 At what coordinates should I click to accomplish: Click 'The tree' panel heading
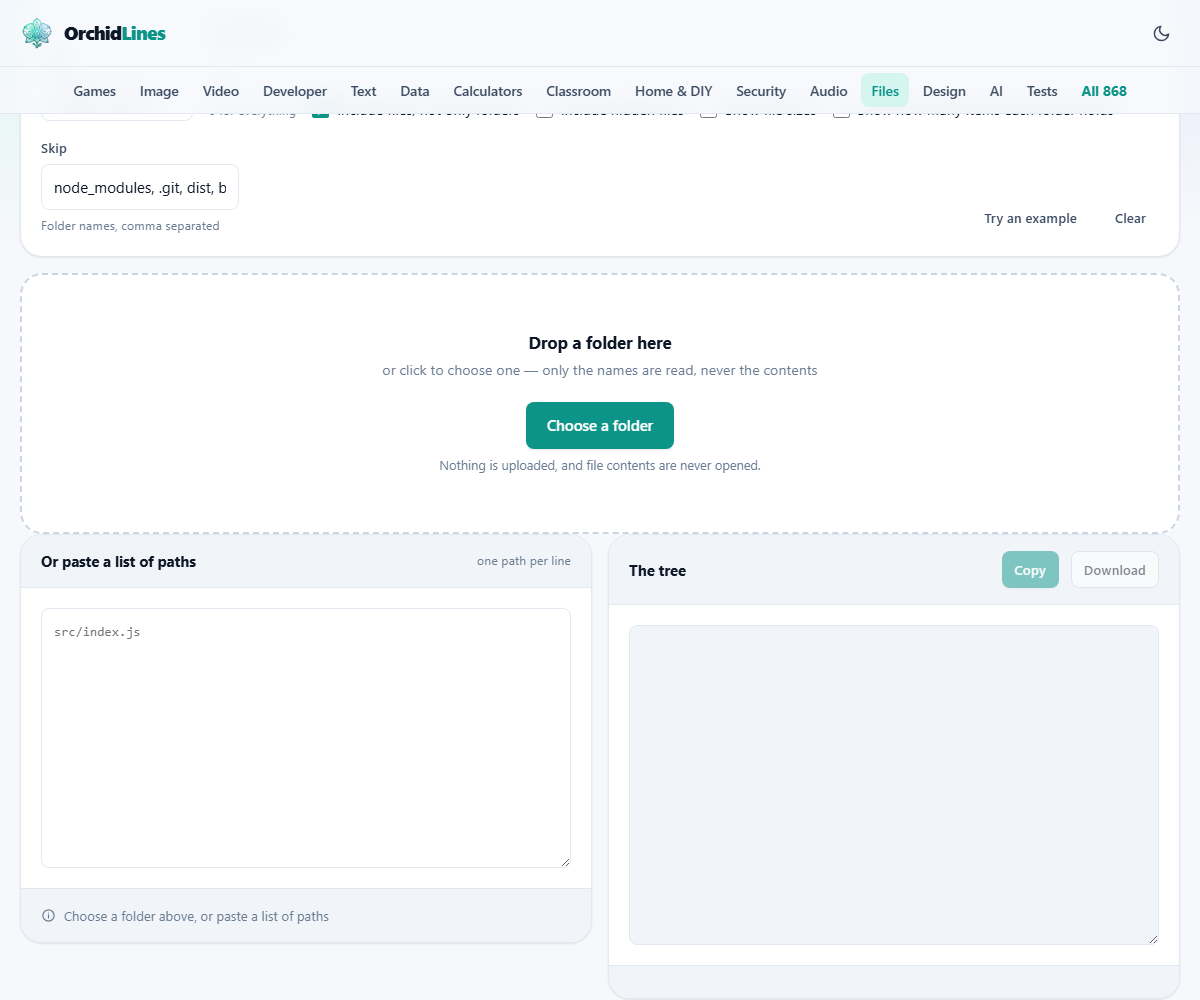coord(657,570)
